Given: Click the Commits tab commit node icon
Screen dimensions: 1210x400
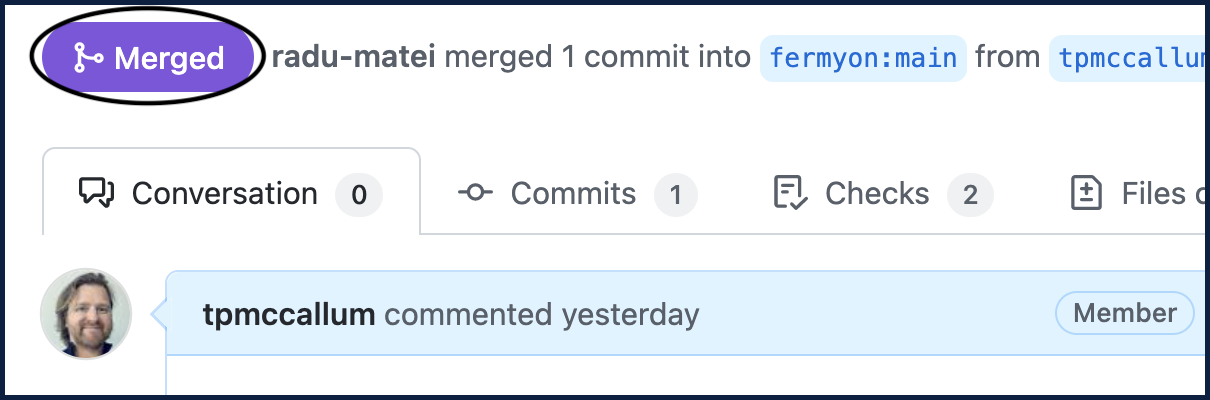Looking at the screenshot, I should click(x=475, y=193).
